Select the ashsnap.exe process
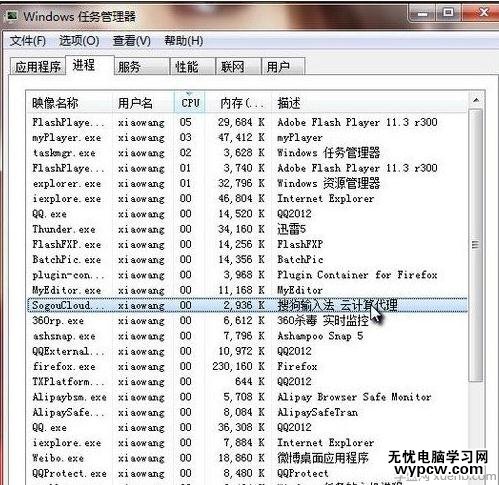This screenshot has height=485, width=499. (247, 336)
